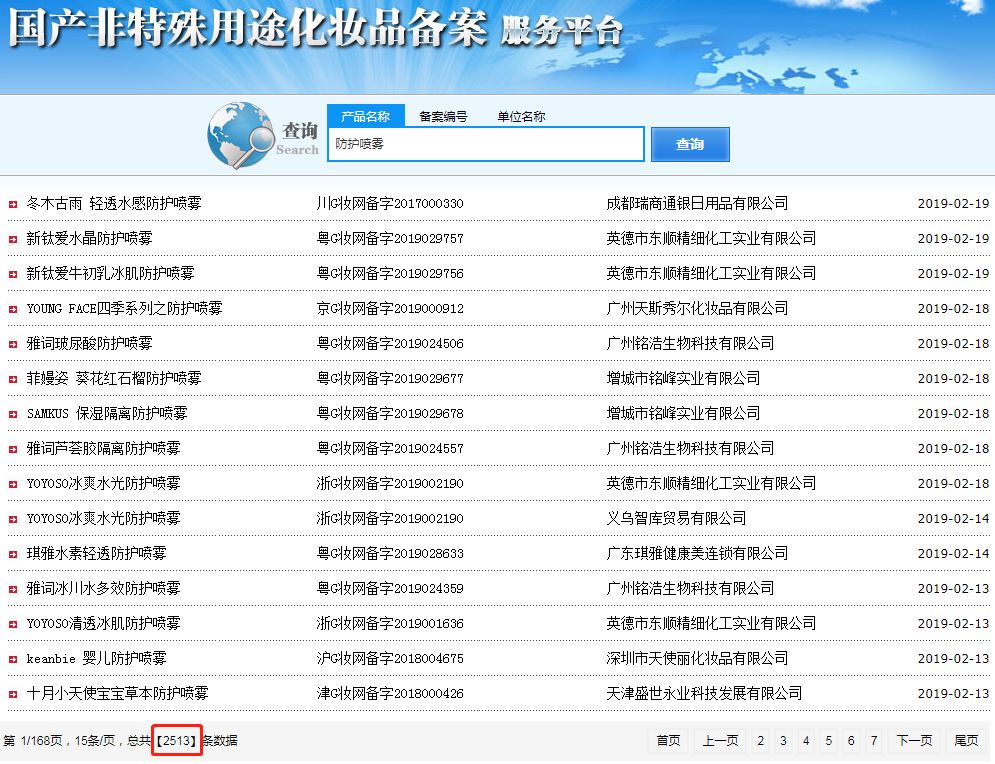Click red bullet beside YOUNG FACE entry
Image resolution: width=995 pixels, height=764 pixels.
point(13,309)
